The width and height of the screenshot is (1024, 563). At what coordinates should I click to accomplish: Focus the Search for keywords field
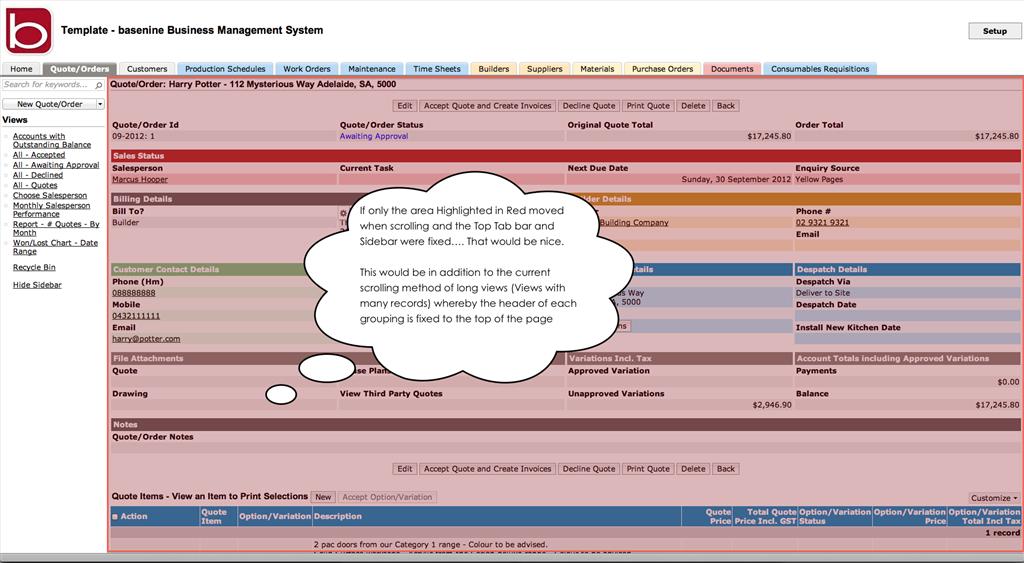tap(46, 85)
